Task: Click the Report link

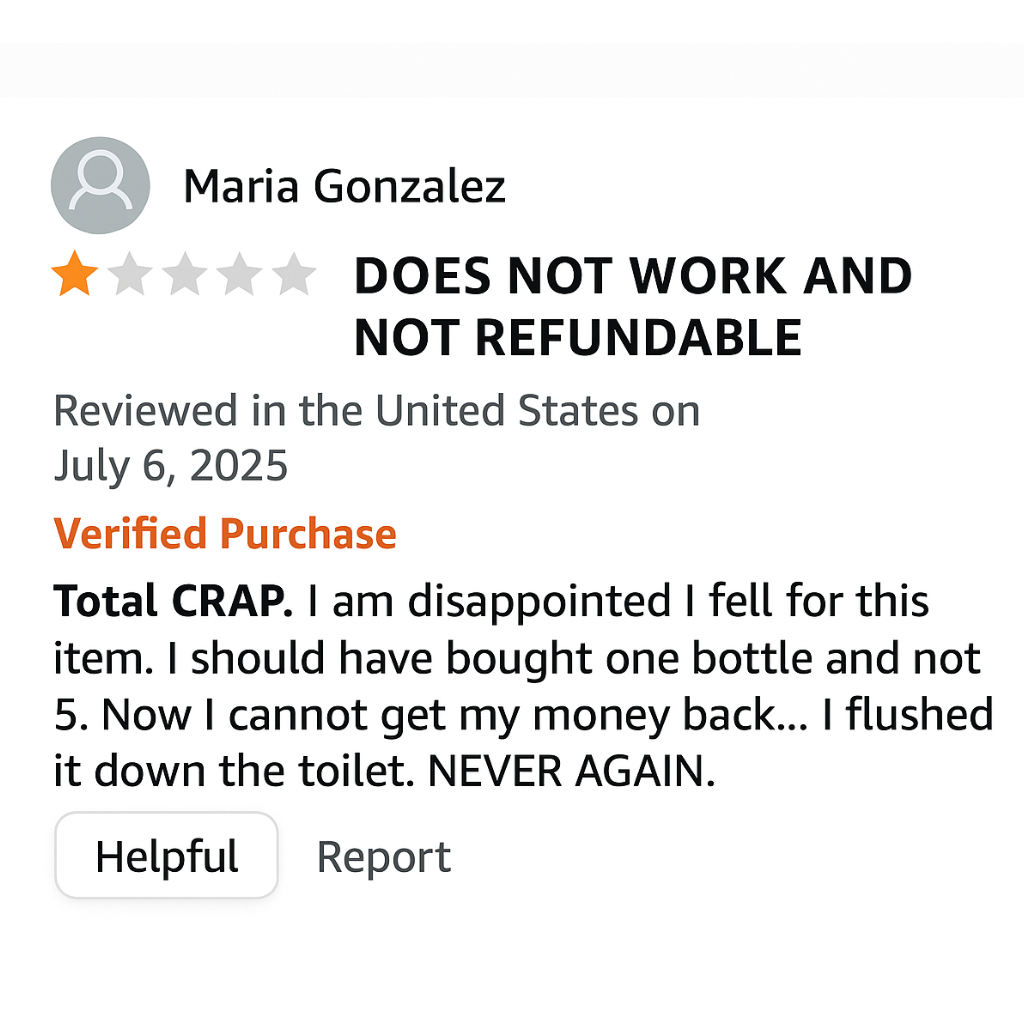Action: (383, 857)
